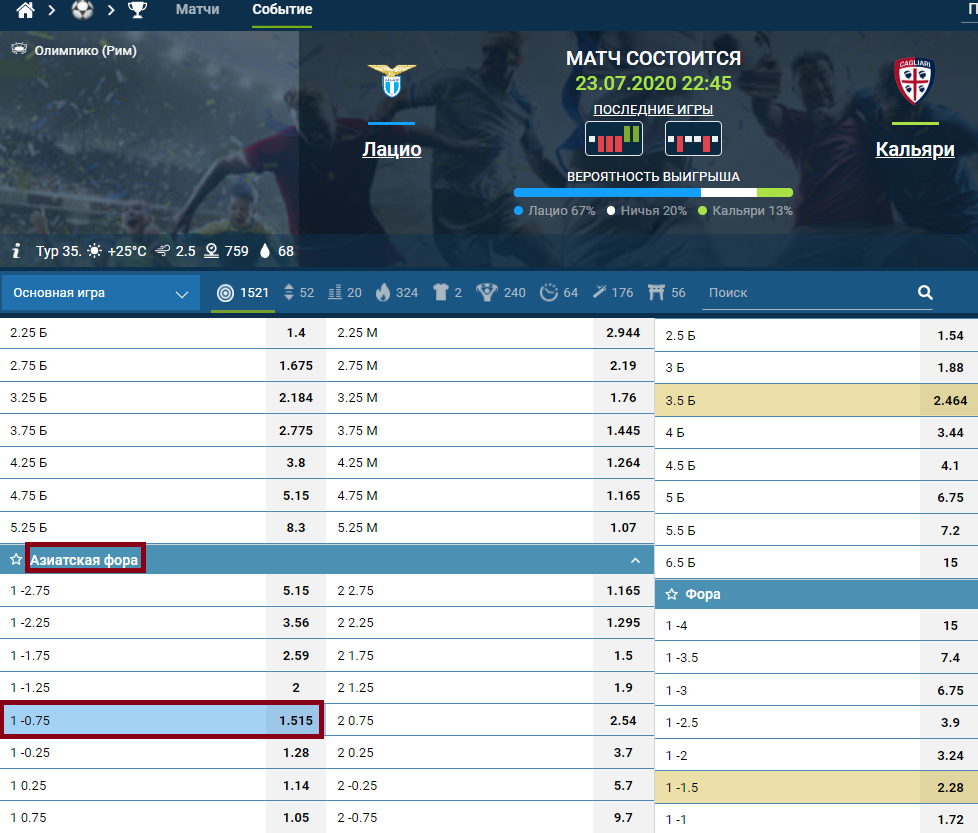
Task: Switch to the Матчи tab
Action: tap(197, 10)
